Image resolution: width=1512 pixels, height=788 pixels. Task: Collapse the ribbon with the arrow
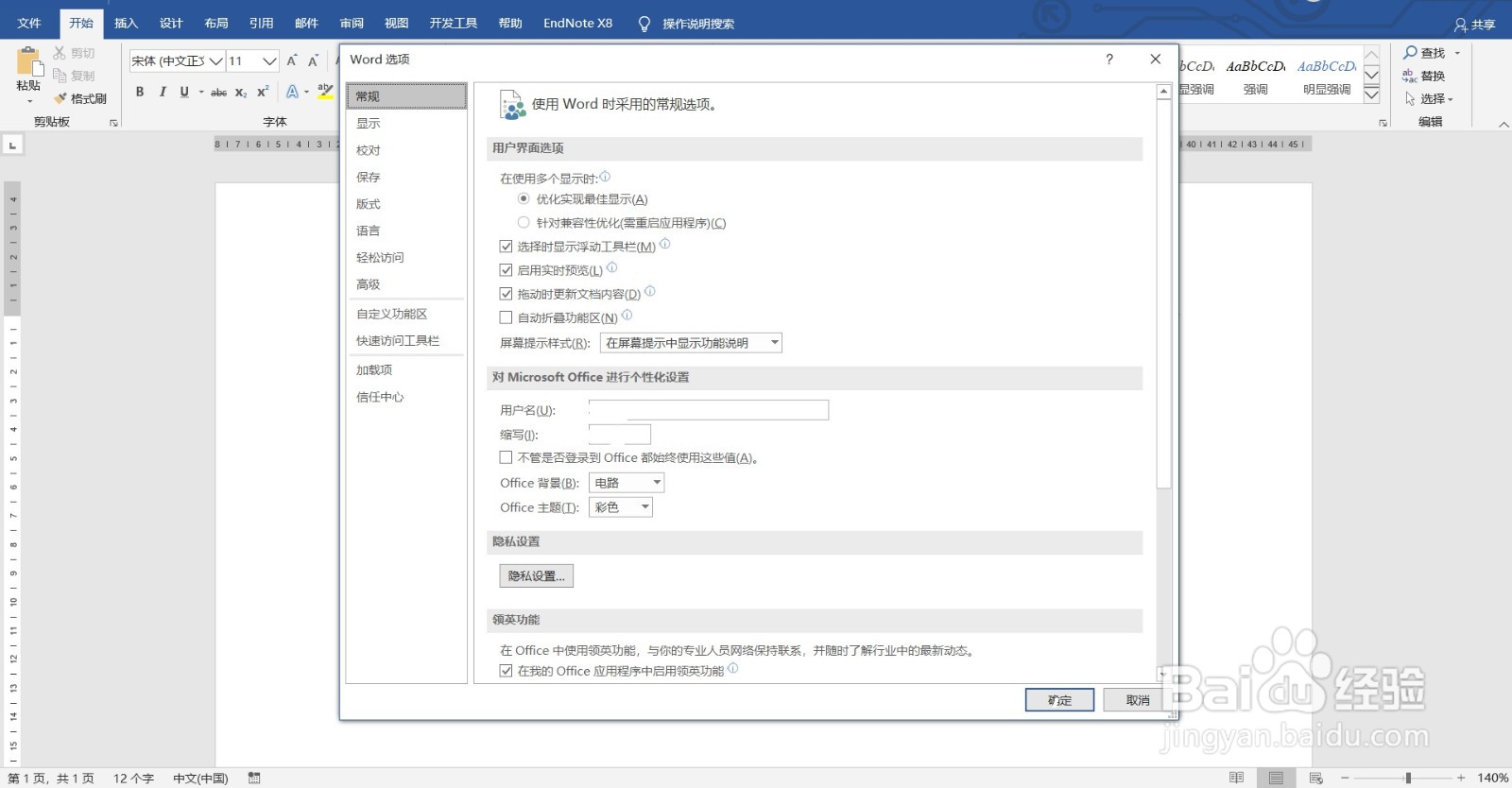pos(1503,124)
